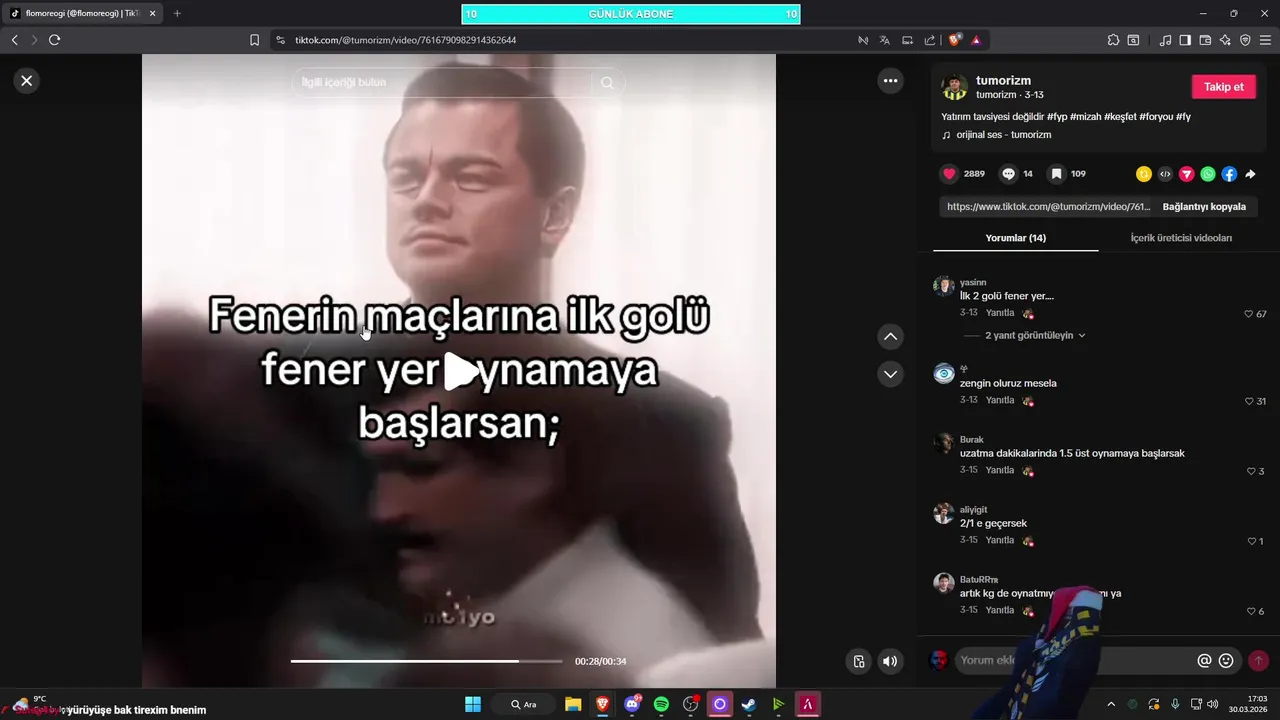Image resolution: width=1280 pixels, height=720 pixels.
Task: Follow tumorizm with Takip et button
Action: pyautogui.click(x=1223, y=87)
